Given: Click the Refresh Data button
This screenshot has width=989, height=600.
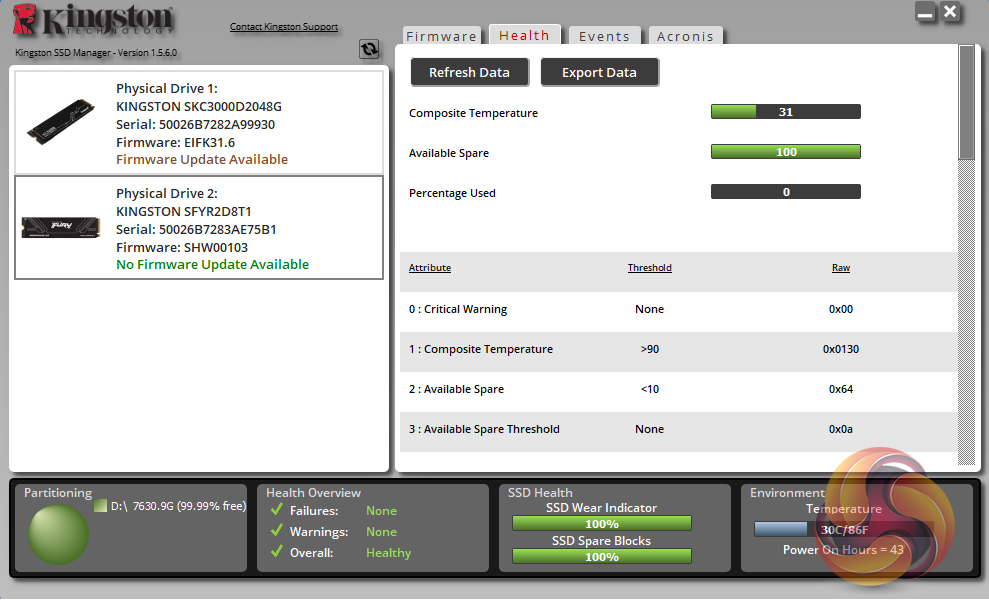Looking at the screenshot, I should click(469, 73).
